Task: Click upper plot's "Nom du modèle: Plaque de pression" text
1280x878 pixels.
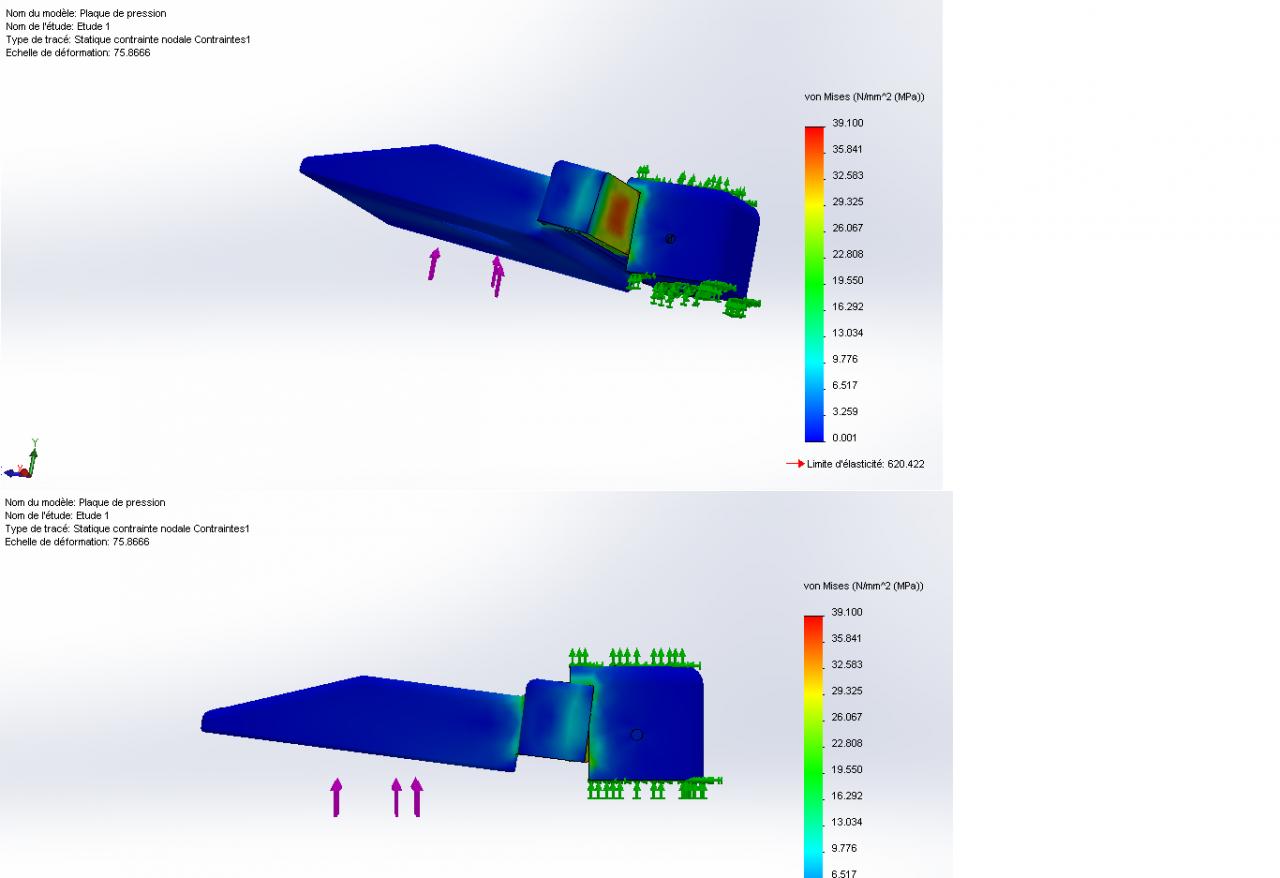Action: 86,13
